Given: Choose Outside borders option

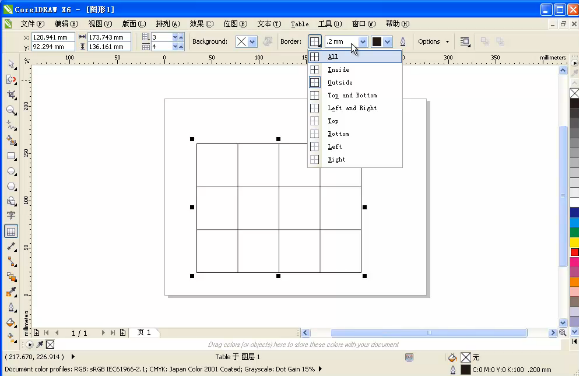Looking at the screenshot, I should [x=355, y=82].
